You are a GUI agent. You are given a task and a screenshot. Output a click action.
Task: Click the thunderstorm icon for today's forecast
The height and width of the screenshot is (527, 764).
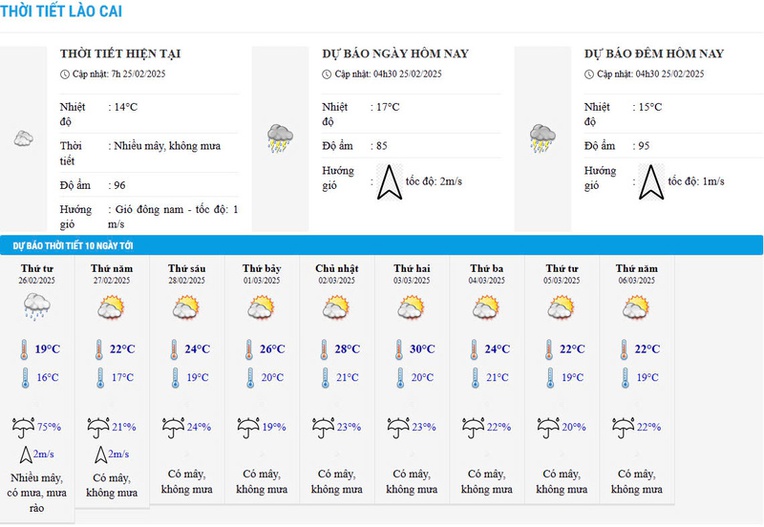click(280, 138)
